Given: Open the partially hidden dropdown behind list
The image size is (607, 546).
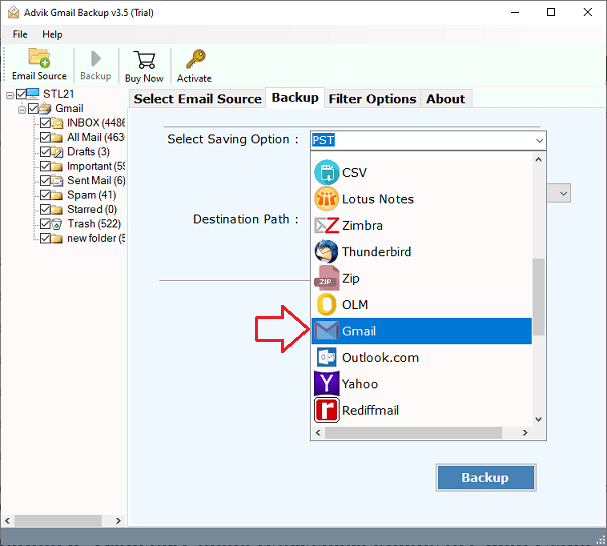Looking at the screenshot, I should pos(559,193).
